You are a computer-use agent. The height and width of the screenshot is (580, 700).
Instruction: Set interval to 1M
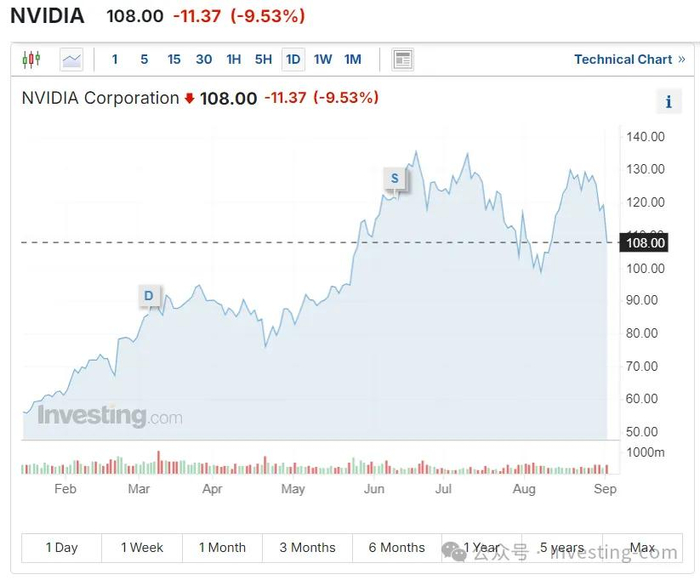(x=353, y=60)
